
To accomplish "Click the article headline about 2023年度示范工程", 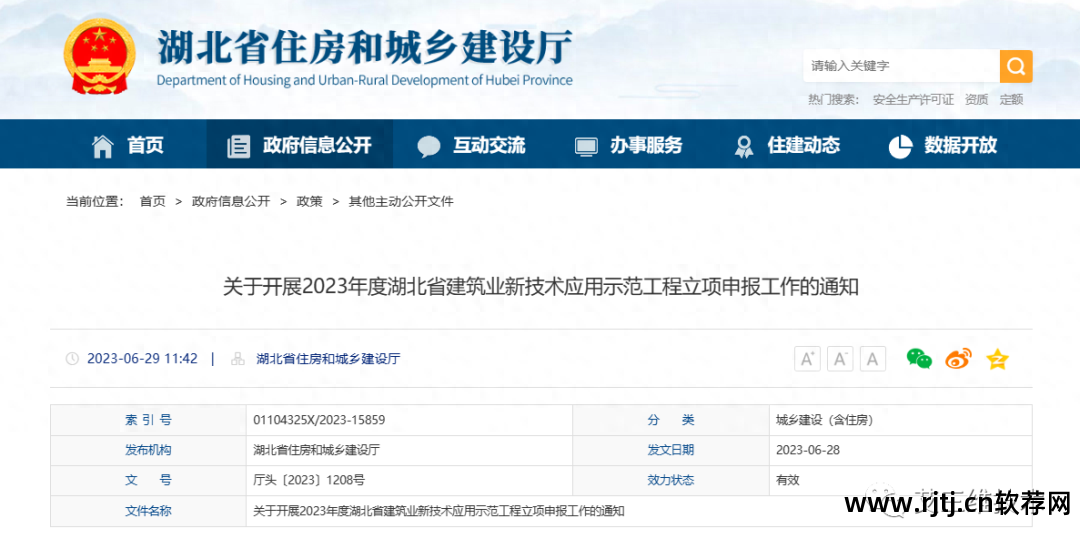I will (x=541, y=287).
